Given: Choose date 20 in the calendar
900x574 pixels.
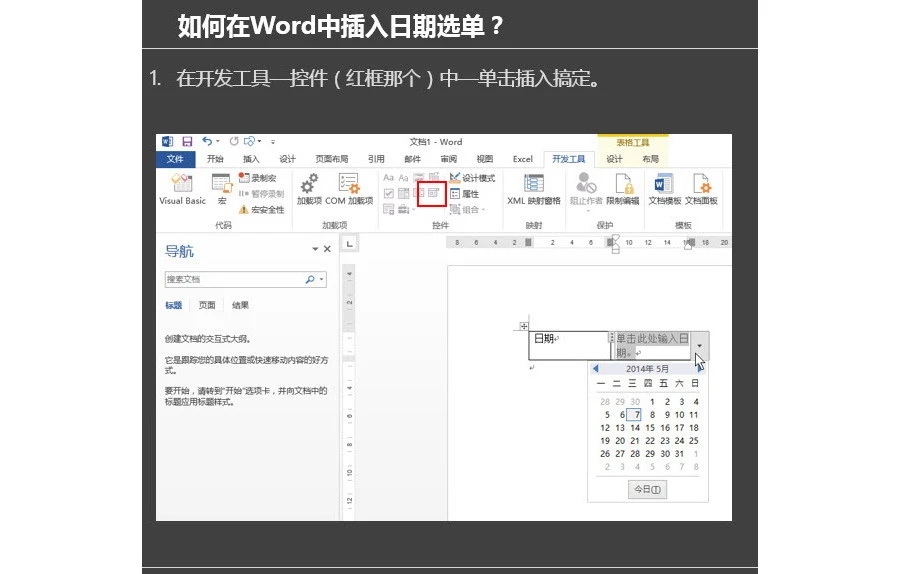Looking at the screenshot, I should click(x=620, y=441).
